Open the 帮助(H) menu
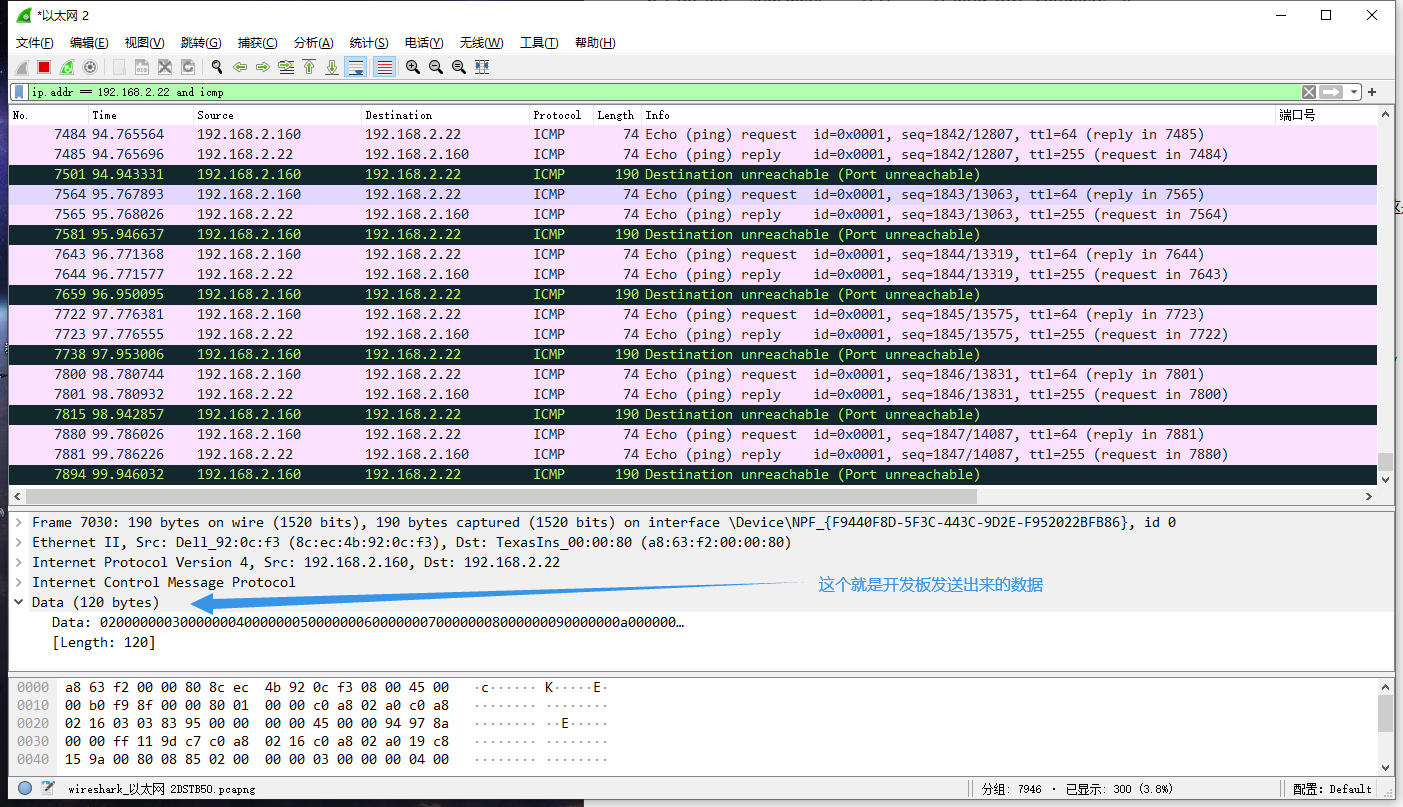This screenshot has height=807, width=1403. coord(595,43)
